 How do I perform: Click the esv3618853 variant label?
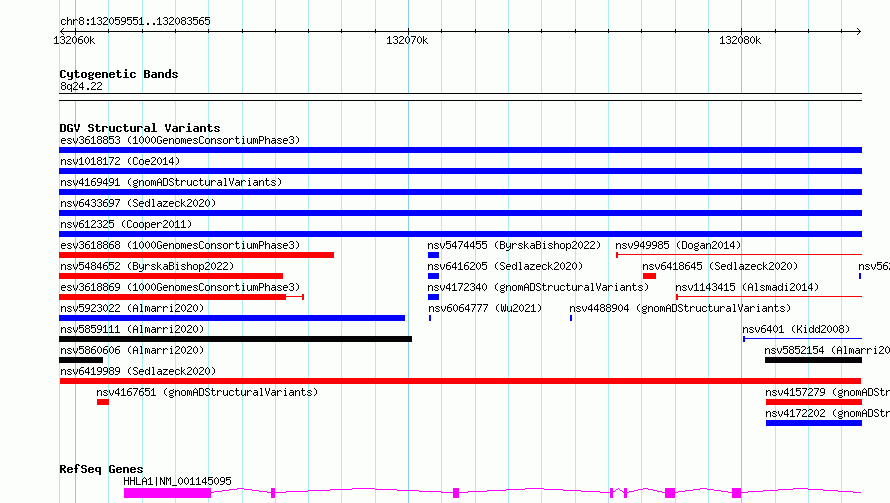[x=180, y=140]
